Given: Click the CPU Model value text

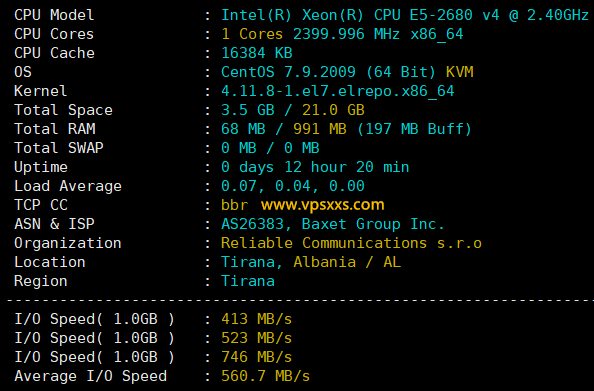Looking at the screenshot, I should [405, 15].
